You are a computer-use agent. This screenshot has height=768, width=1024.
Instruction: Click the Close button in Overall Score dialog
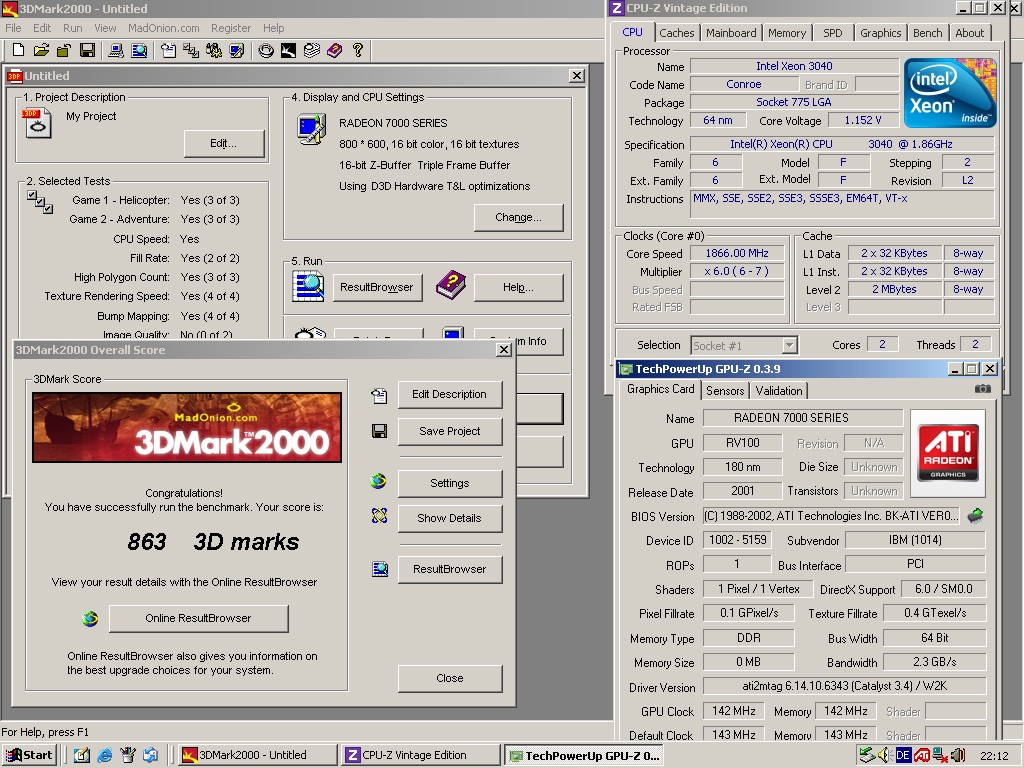[449, 678]
